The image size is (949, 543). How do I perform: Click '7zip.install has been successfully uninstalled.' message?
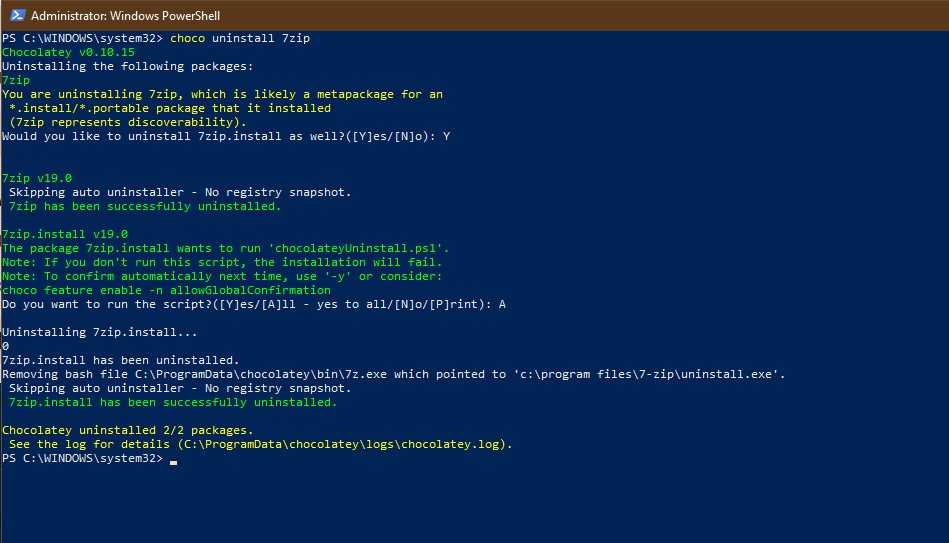click(x=173, y=402)
